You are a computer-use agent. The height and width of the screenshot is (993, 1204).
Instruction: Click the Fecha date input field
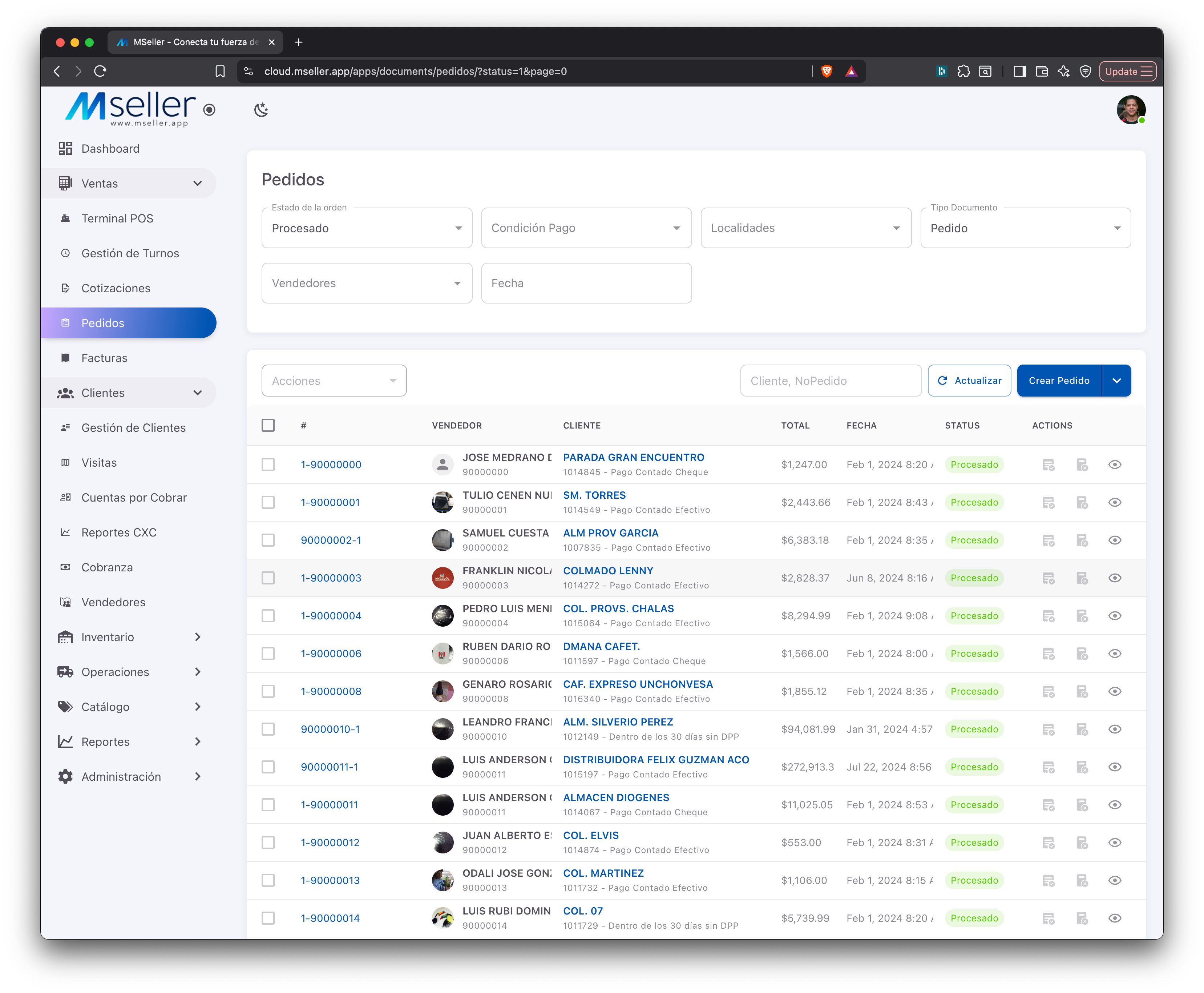pos(586,283)
